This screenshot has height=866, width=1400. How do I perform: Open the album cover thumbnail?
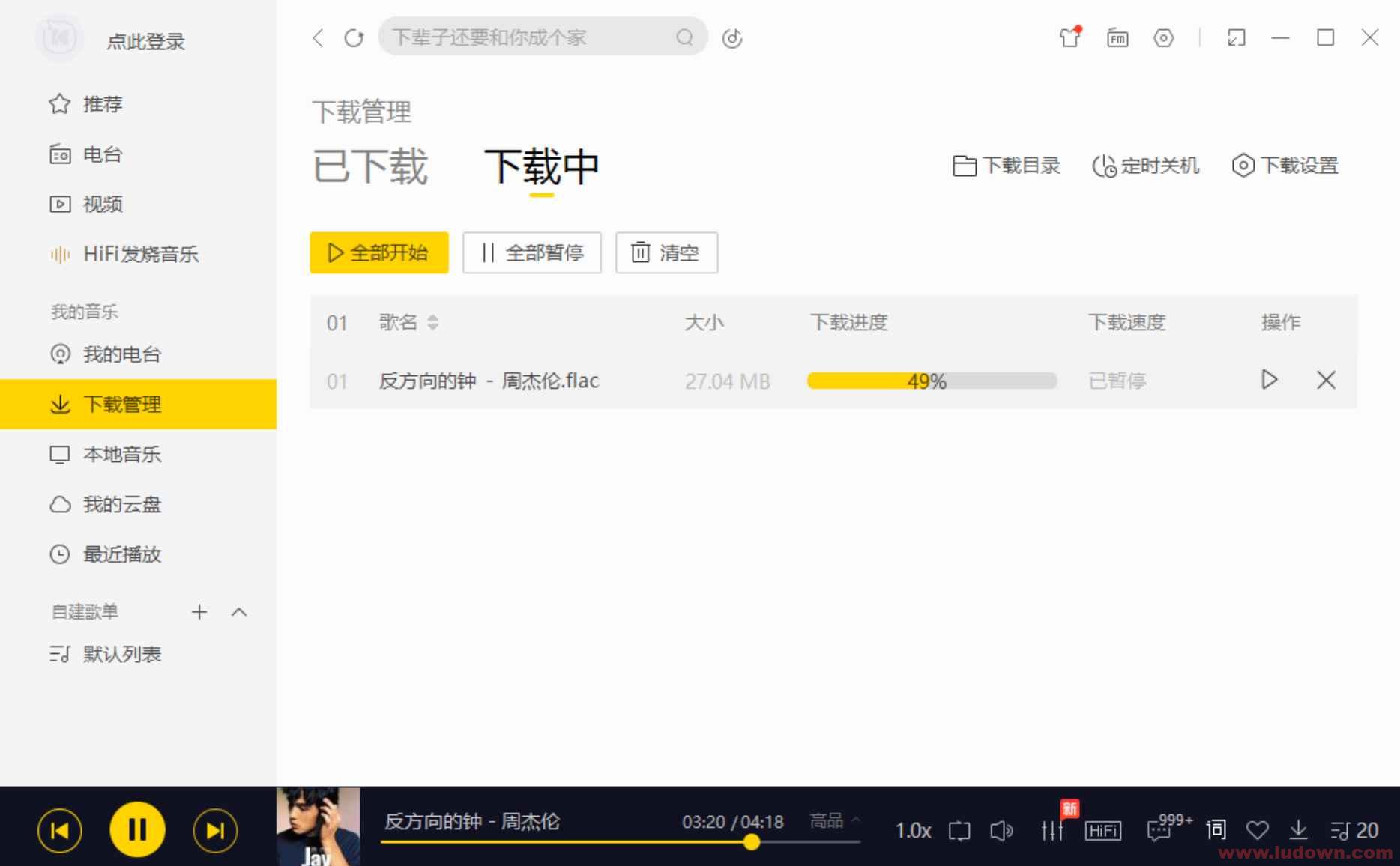[318, 826]
